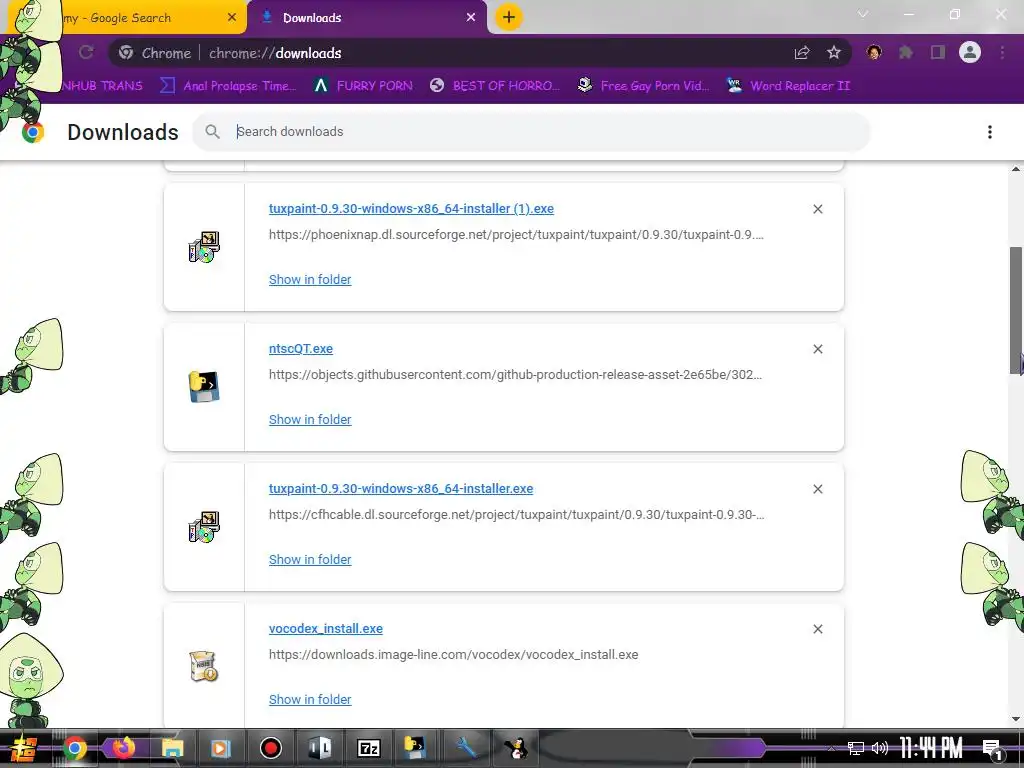Click the objects.githubusercontent.com source URL

click(515, 375)
